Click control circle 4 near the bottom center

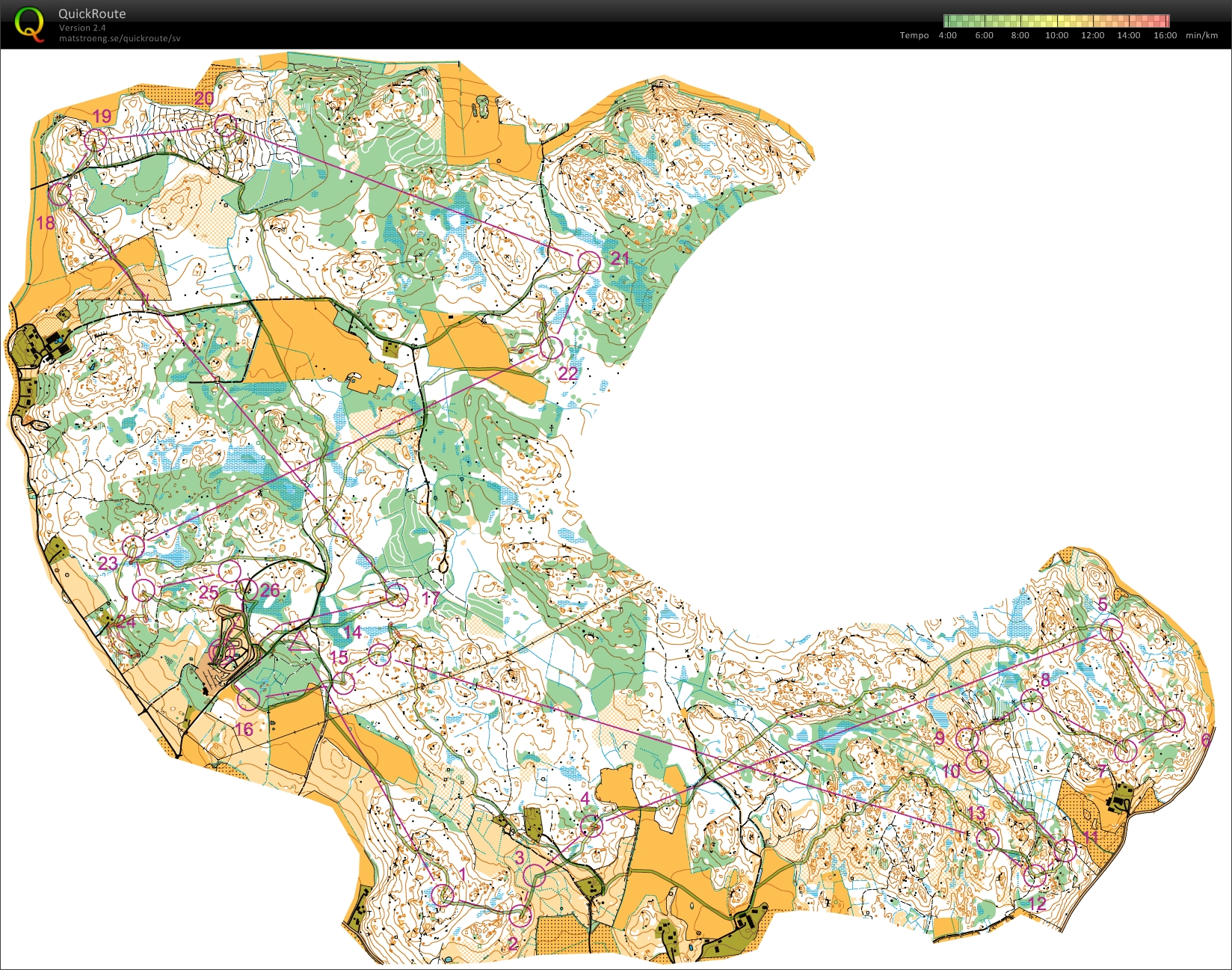tap(593, 826)
